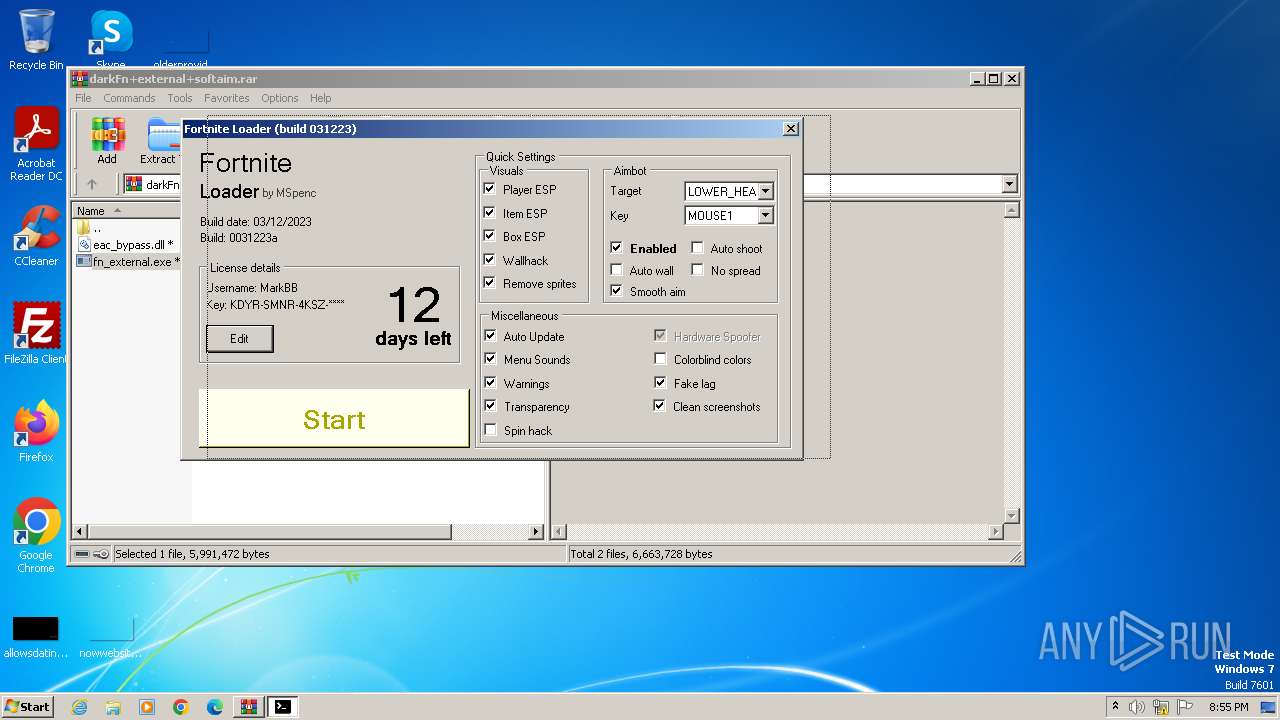The width and height of the screenshot is (1280, 720).
Task: Toggle the Item ESP checkbox
Action: tap(490, 212)
